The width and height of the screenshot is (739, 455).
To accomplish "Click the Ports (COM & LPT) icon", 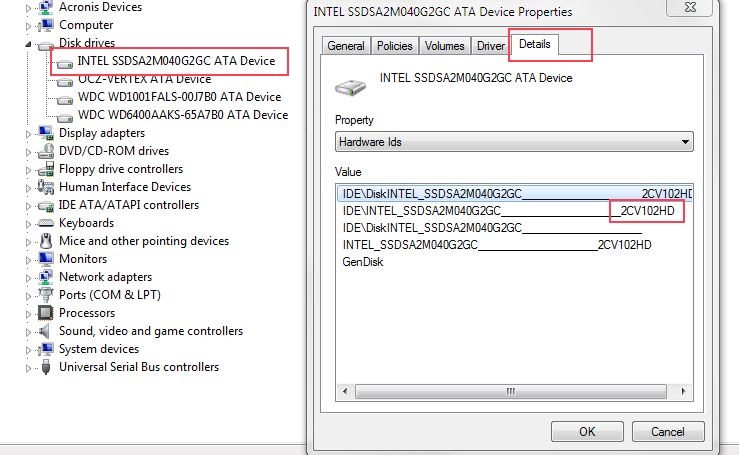I will tap(46, 295).
